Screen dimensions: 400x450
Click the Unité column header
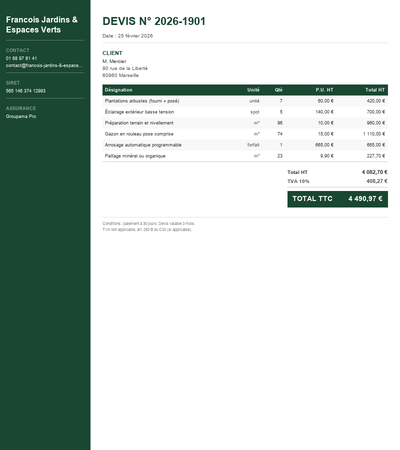pyautogui.click(x=253, y=90)
